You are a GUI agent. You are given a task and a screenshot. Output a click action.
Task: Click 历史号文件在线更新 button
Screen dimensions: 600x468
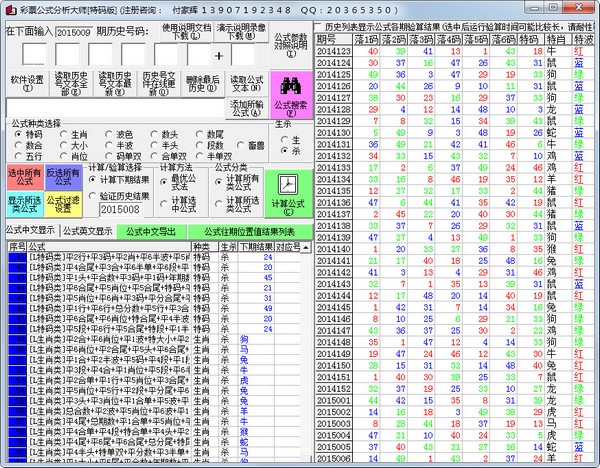pyautogui.click(x=159, y=83)
